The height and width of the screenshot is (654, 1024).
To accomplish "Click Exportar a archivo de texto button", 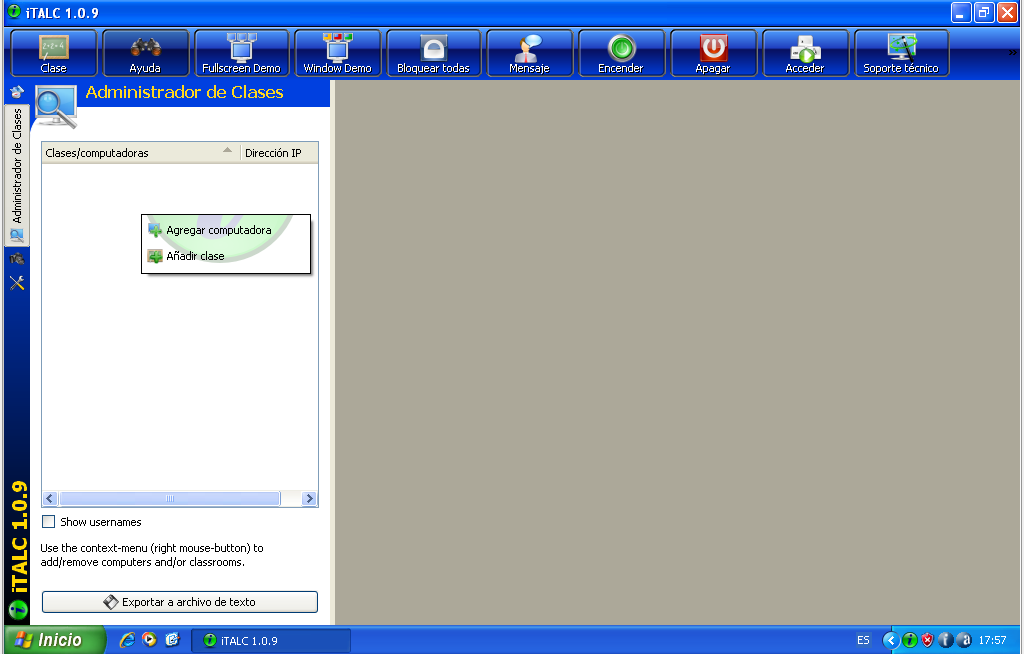I will tap(180, 602).
